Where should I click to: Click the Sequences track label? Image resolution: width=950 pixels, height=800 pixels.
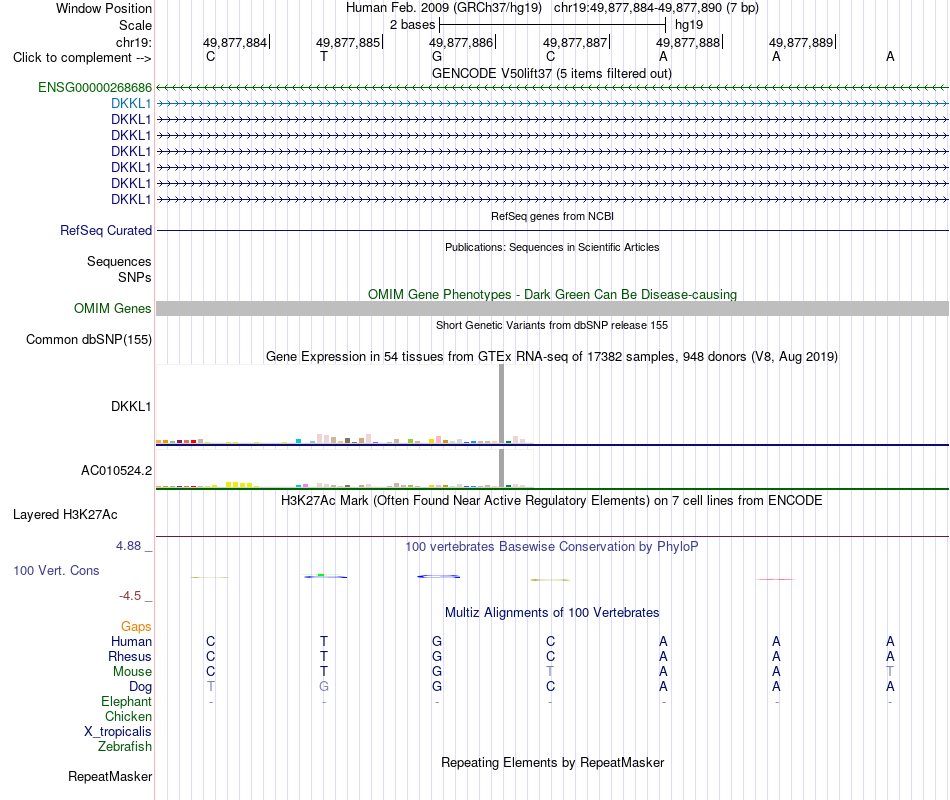coord(119,261)
